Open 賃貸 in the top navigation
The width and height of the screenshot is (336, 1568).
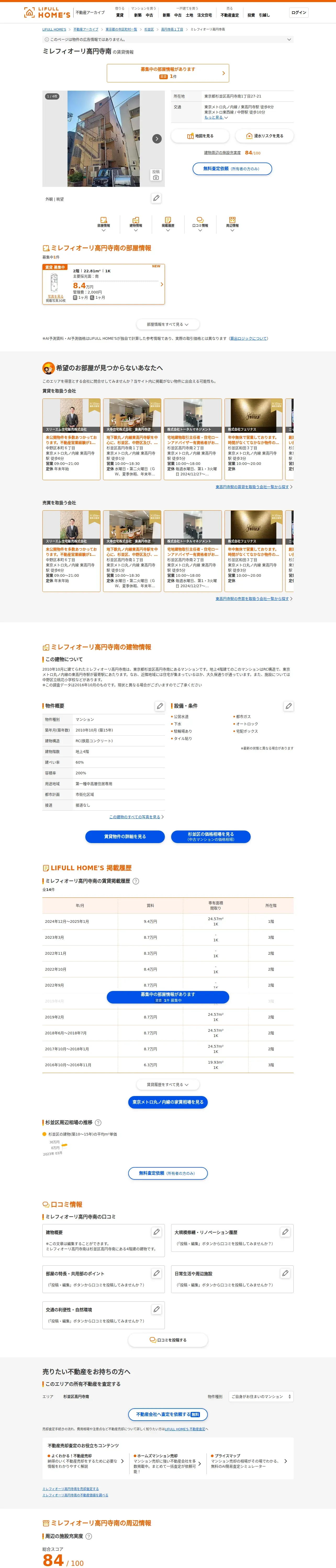120,15
